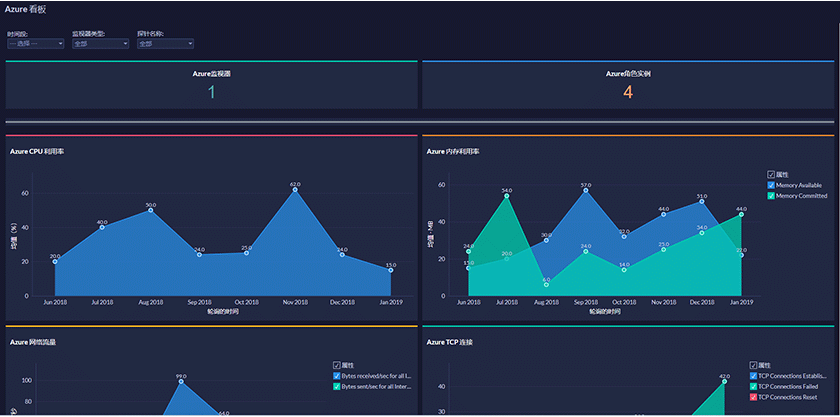Click Aug 2018 label under CPU chart
The width and height of the screenshot is (840, 417).
[x=151, y=302]
